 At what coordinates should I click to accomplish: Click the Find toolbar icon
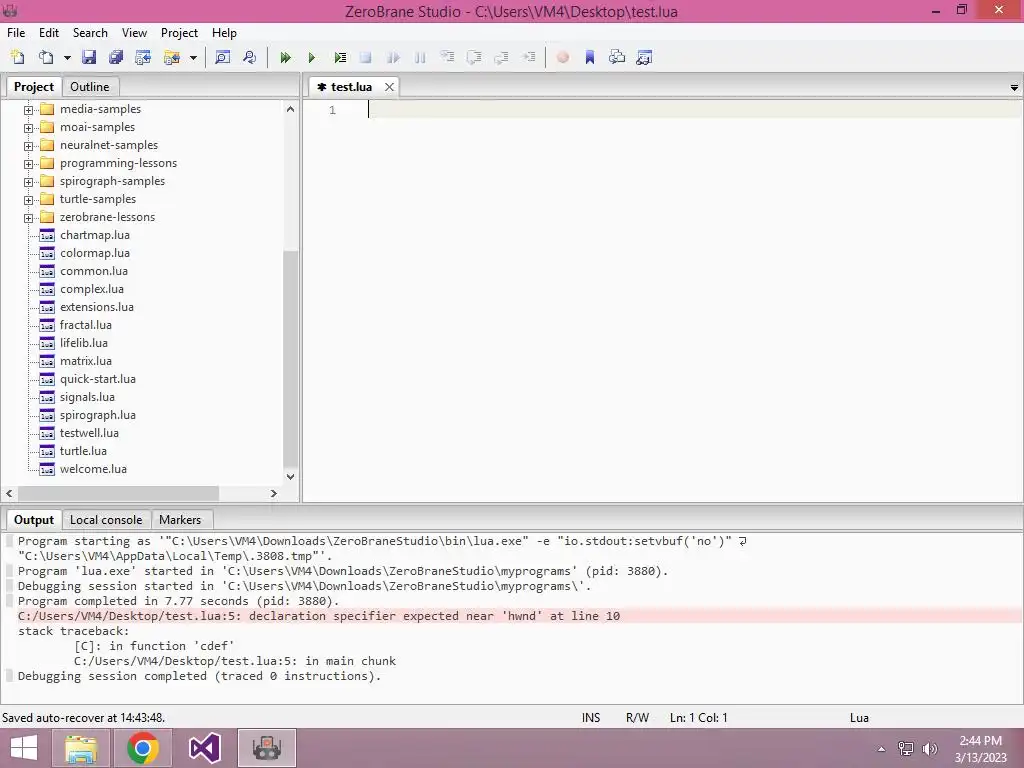tap(222, 57)
